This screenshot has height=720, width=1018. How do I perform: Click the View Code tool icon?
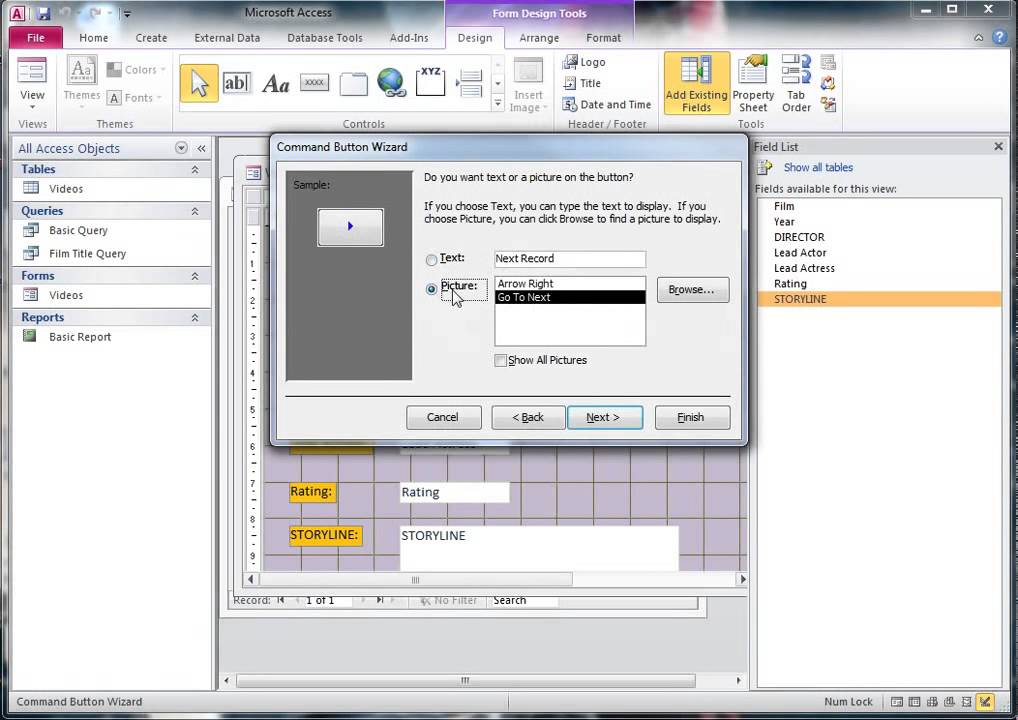(x=828, y=83)
